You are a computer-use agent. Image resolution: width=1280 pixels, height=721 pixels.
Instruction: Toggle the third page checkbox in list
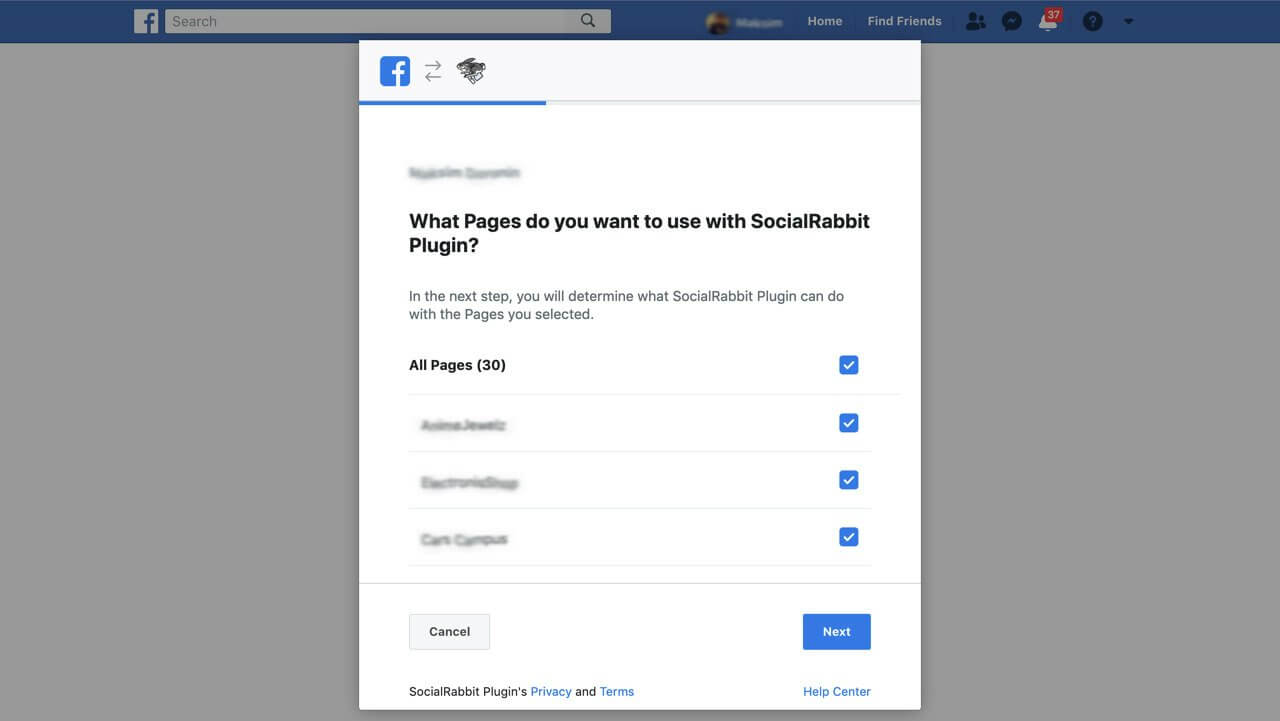point(849,537)
